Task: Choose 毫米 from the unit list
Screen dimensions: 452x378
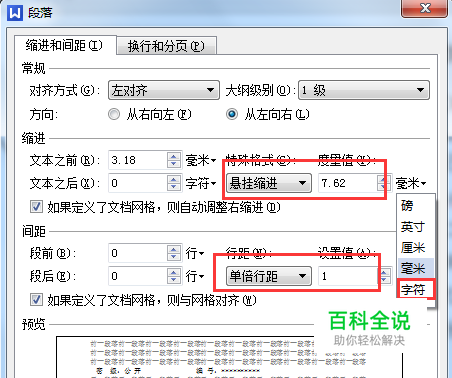Action: click(x=416, y=268)
